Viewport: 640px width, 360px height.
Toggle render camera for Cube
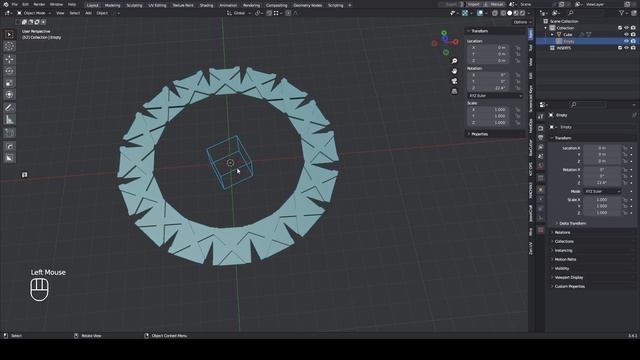[x=633, y=35]
